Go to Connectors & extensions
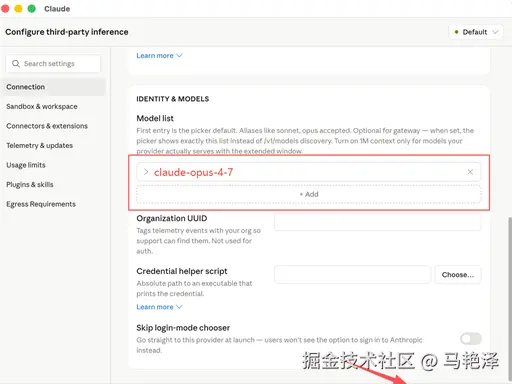512x384 pixels. click(x=47, y=126)
